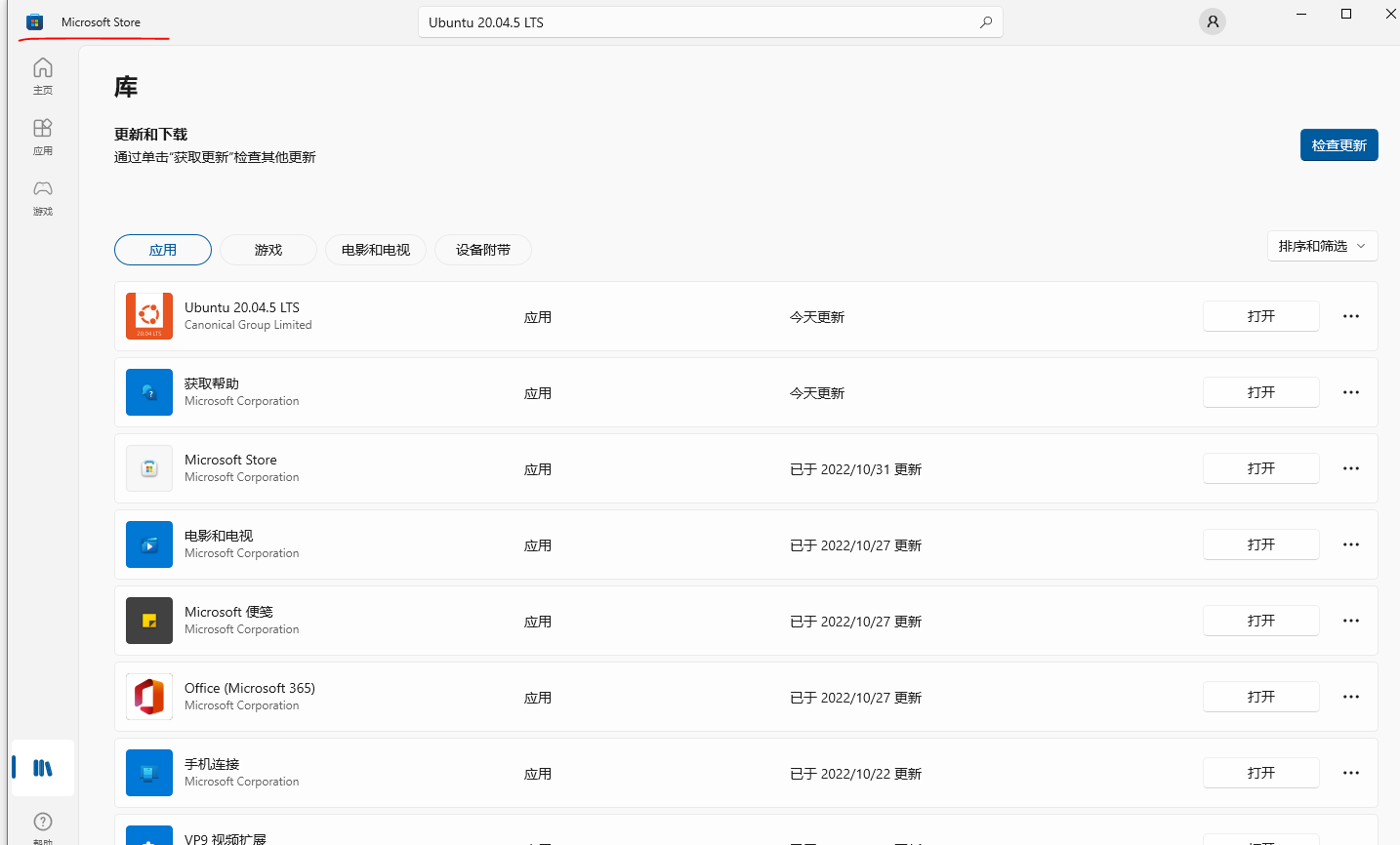Click the Canonical Group Limited publisher text
Screen dimensions: 1400x845
248,325
